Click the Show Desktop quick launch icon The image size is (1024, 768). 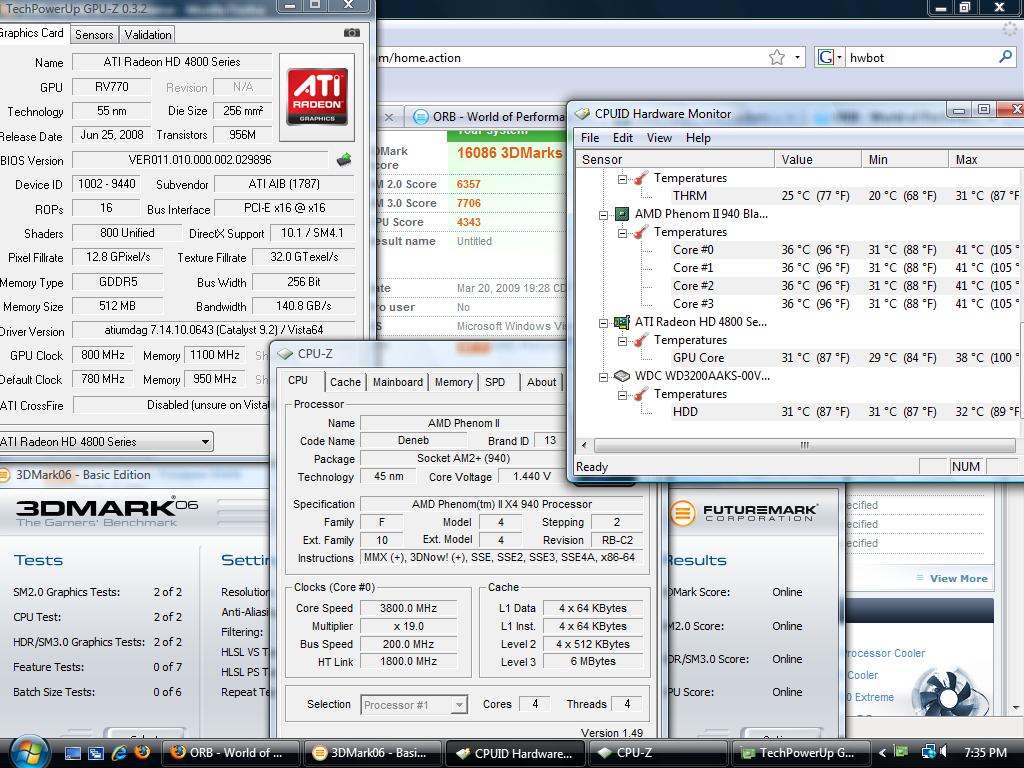click(x=72, y=753)
